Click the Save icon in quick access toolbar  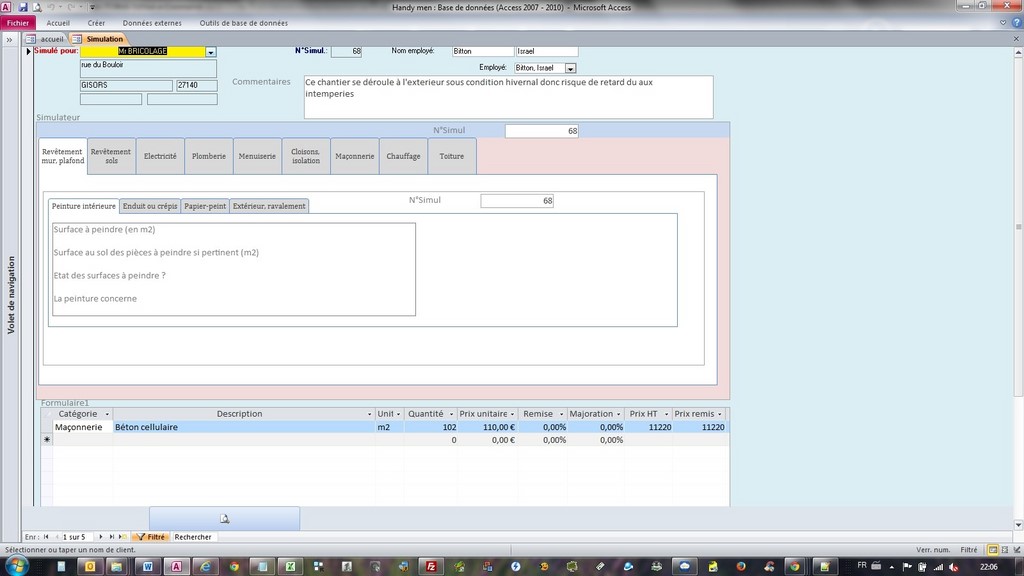tap(22, 7)
